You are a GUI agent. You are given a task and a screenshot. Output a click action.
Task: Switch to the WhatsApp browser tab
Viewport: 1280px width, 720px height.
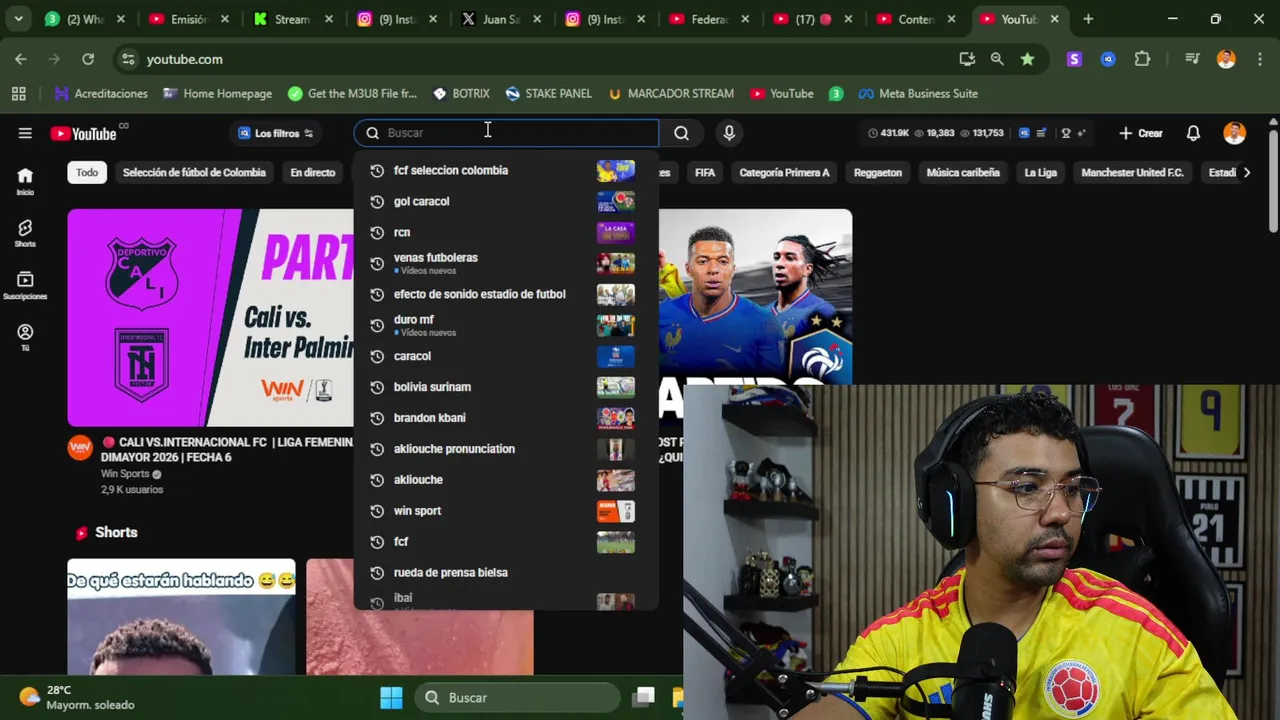click(x=83, y=19)
